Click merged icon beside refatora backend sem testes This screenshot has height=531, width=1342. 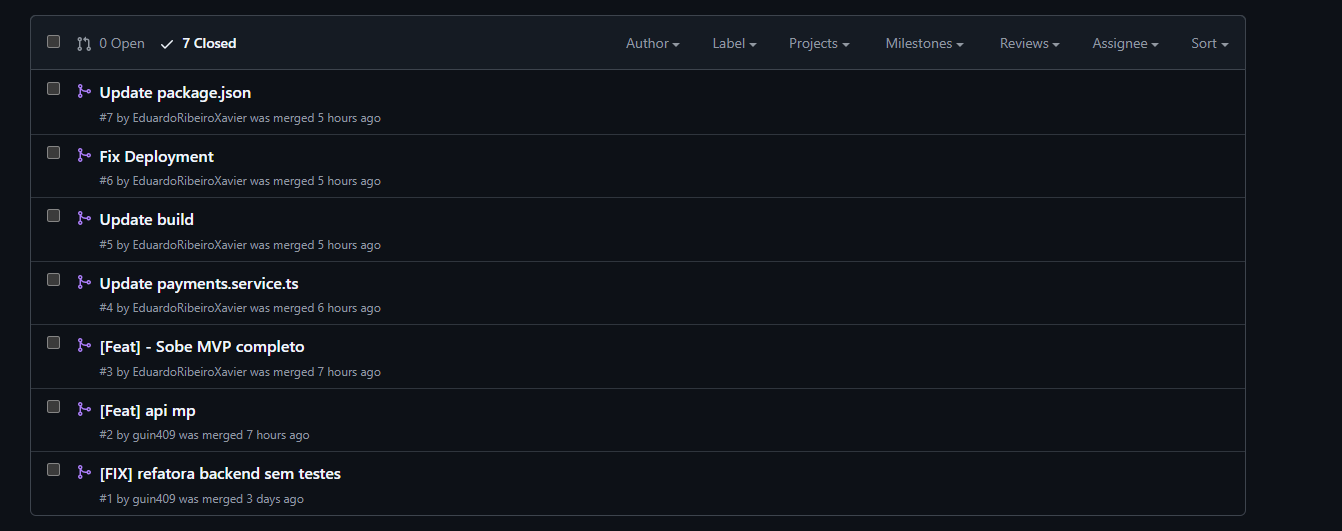point(84,472)
